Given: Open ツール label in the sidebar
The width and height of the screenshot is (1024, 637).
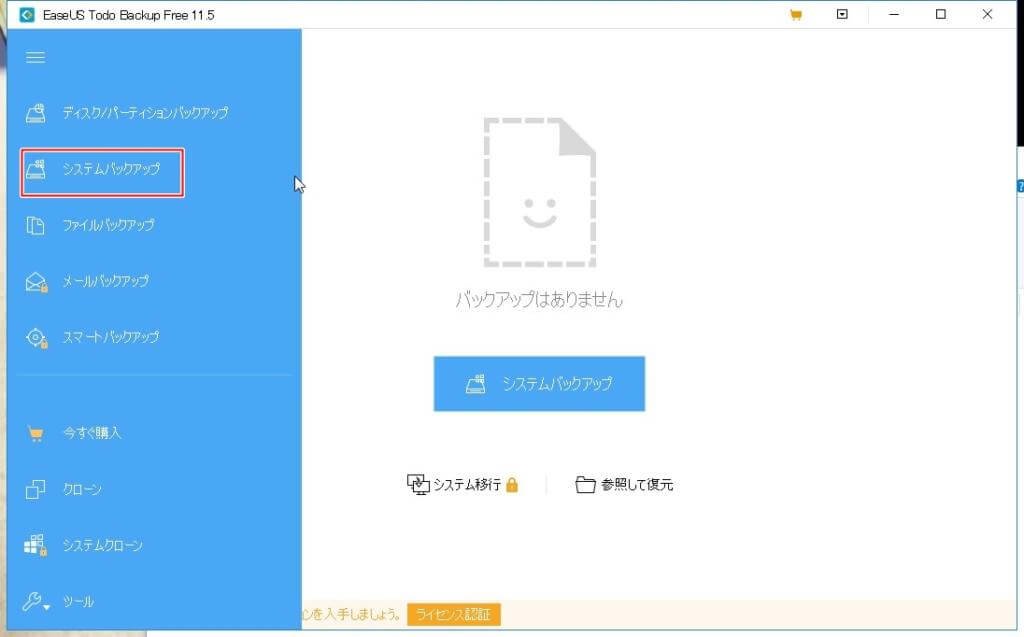Looking at the screenshot, I should point(78,602).
